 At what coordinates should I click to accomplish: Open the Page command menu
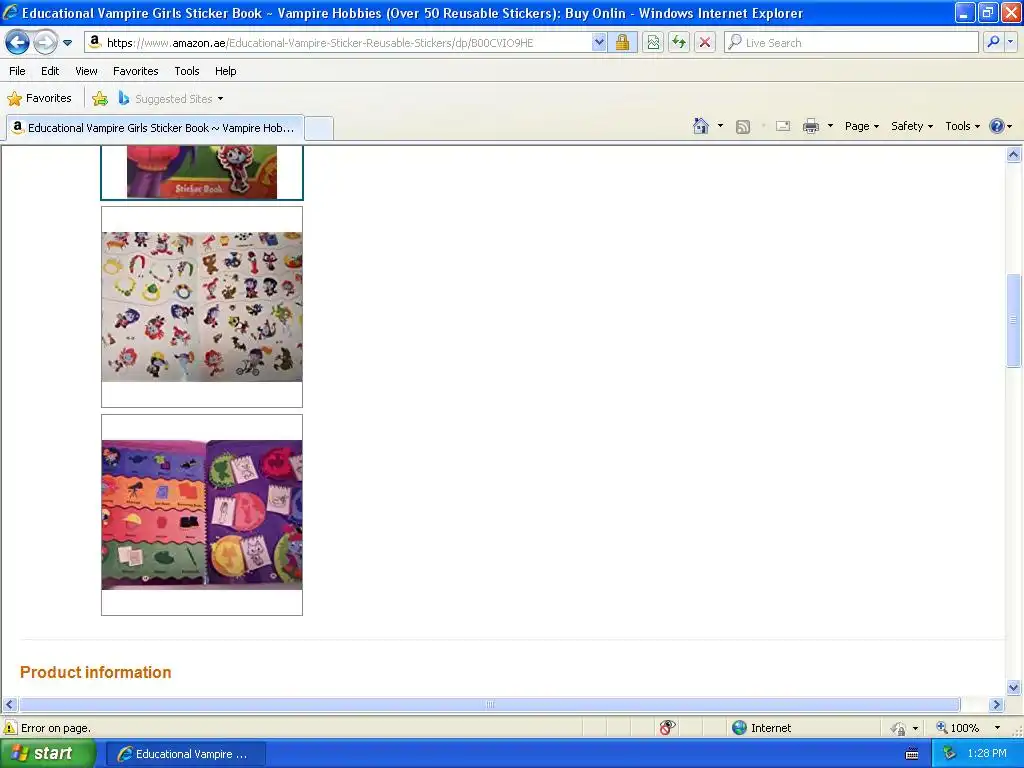[x=861, y=126]
